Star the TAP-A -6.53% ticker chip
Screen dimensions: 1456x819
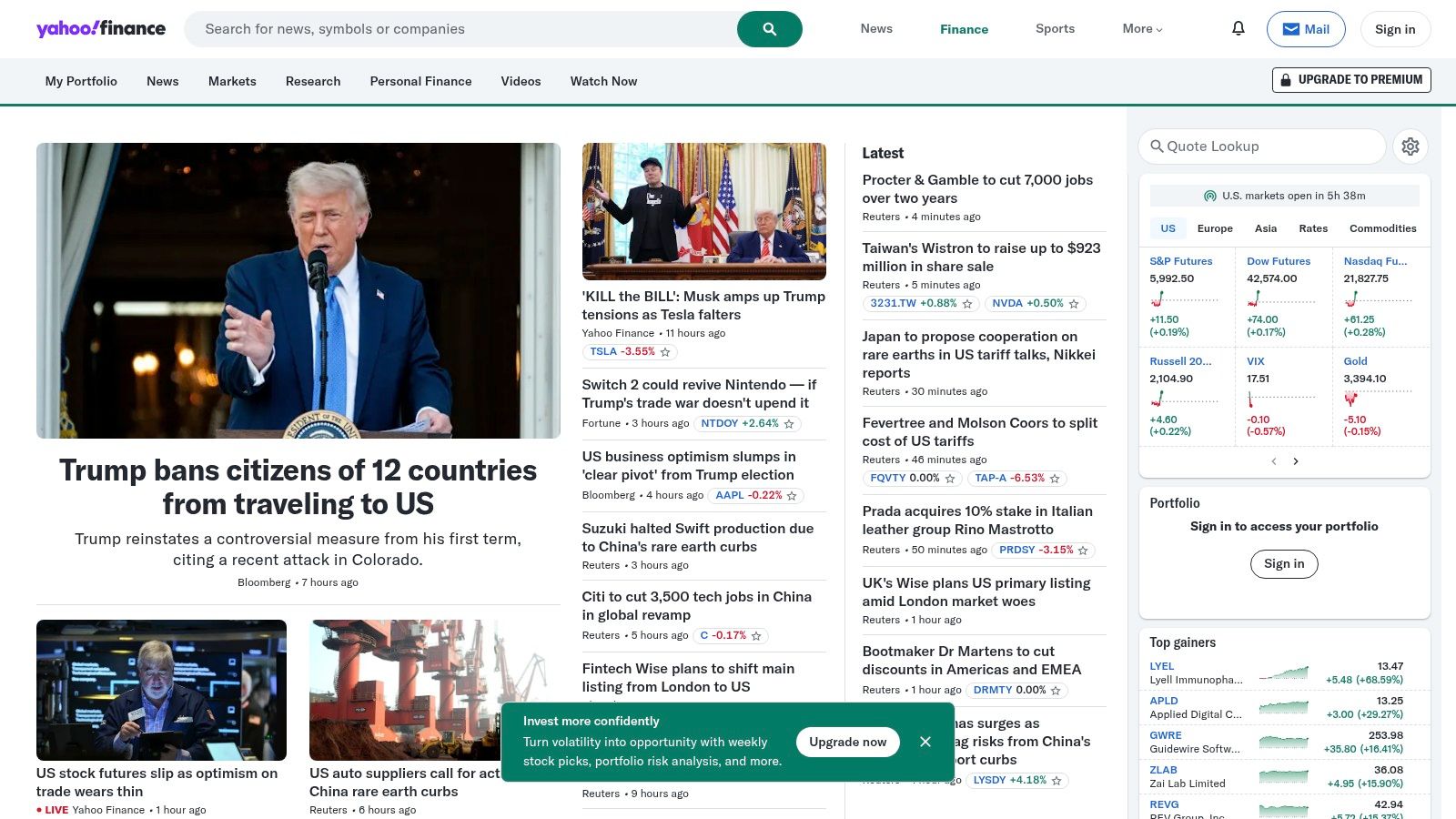click(x=1055, y=479)
